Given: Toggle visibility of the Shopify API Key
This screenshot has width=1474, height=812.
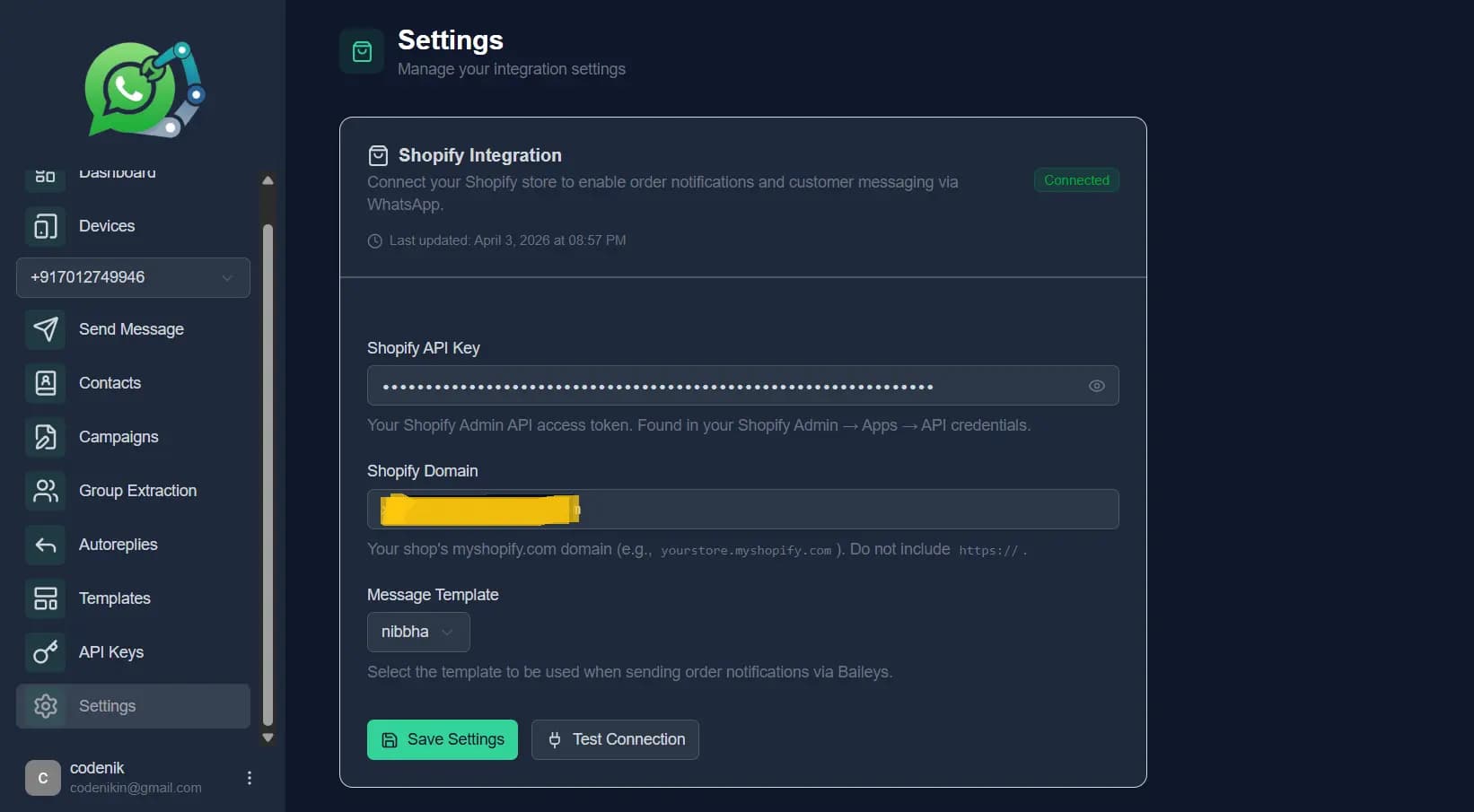Looking at the screenshot, I should click(1096, 385).
